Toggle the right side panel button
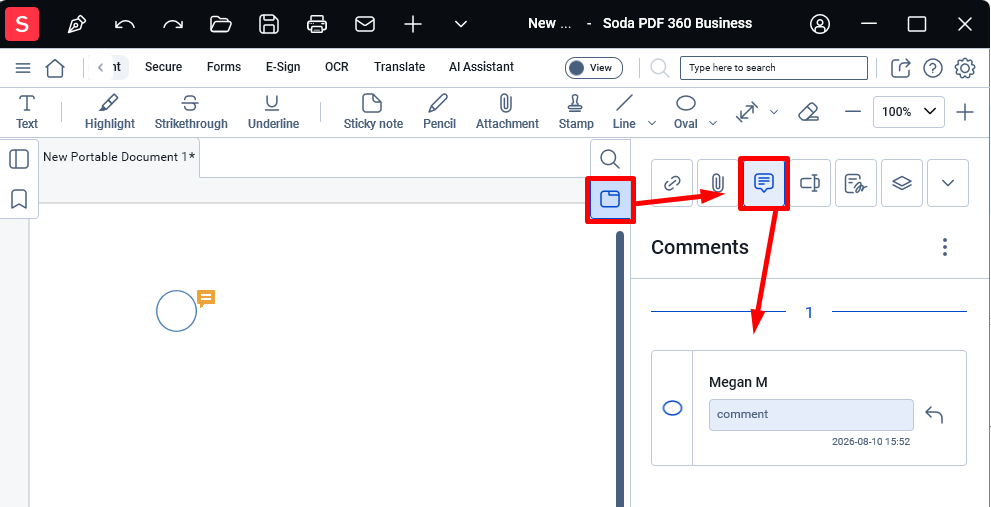 click(610, 199)
